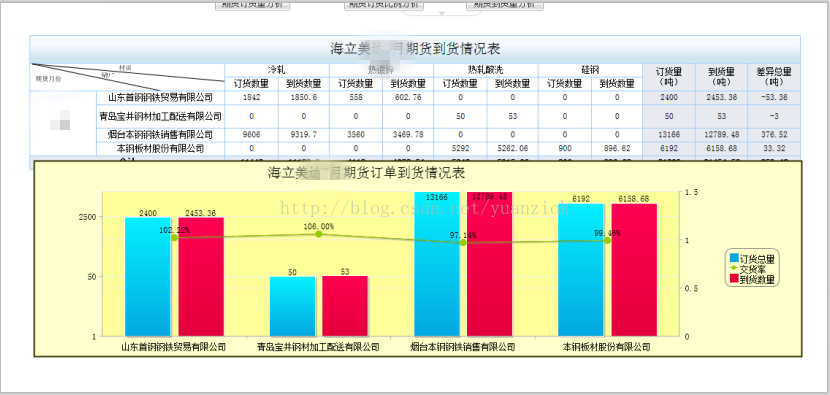This screenshot has height=395, width=830.
Task: Click 山东首钢钢铁贸易有限公司 chart axis label
Action: pyautogui.click(x=174, y=348)
